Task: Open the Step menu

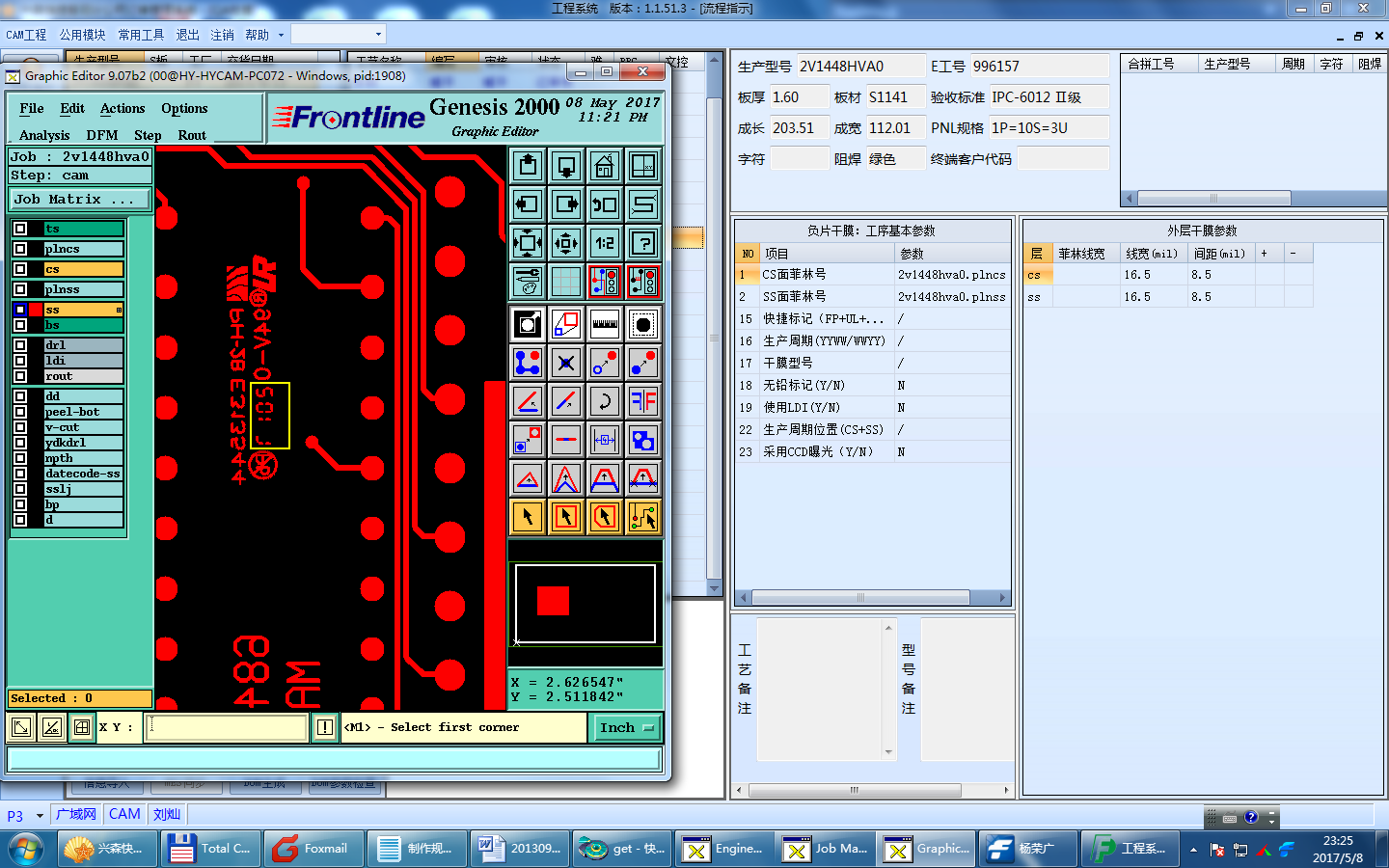Action: point(148,135)
